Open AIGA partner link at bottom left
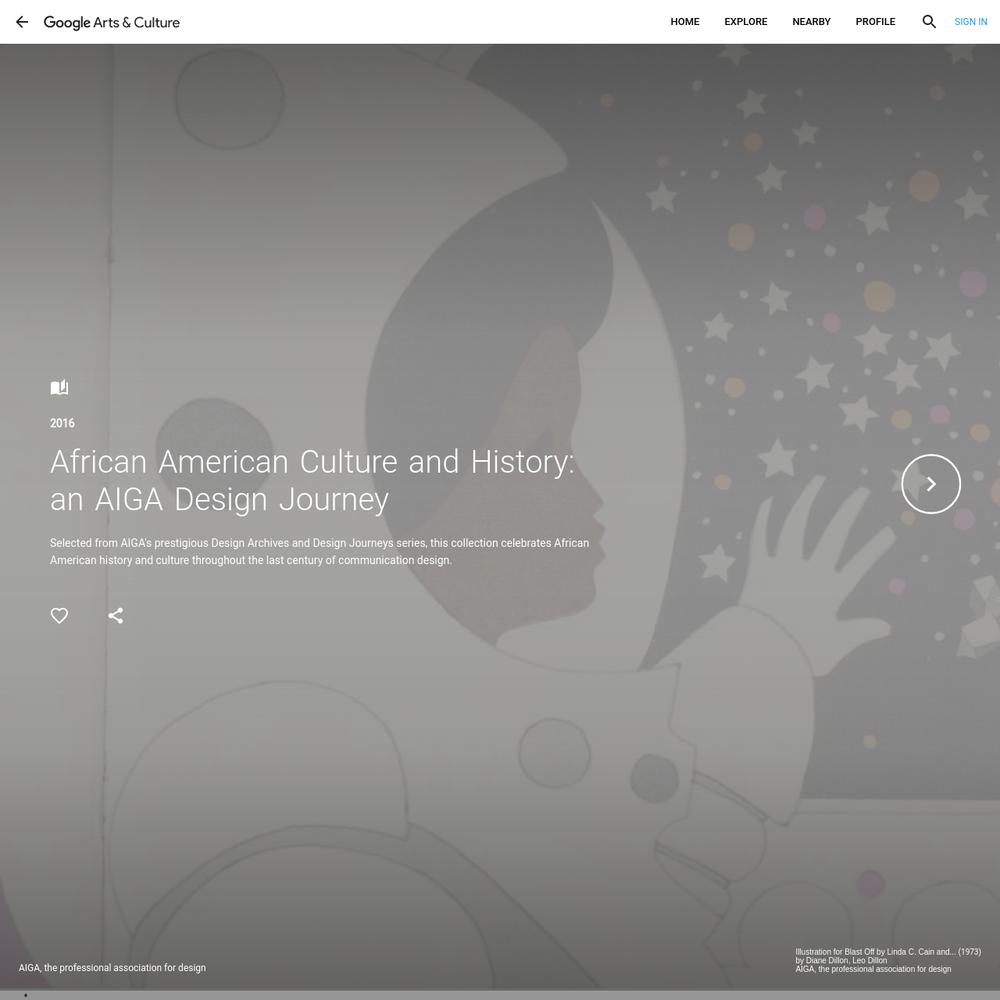This screenshot has width=1000, height=1000. click(x=112, y=967)
